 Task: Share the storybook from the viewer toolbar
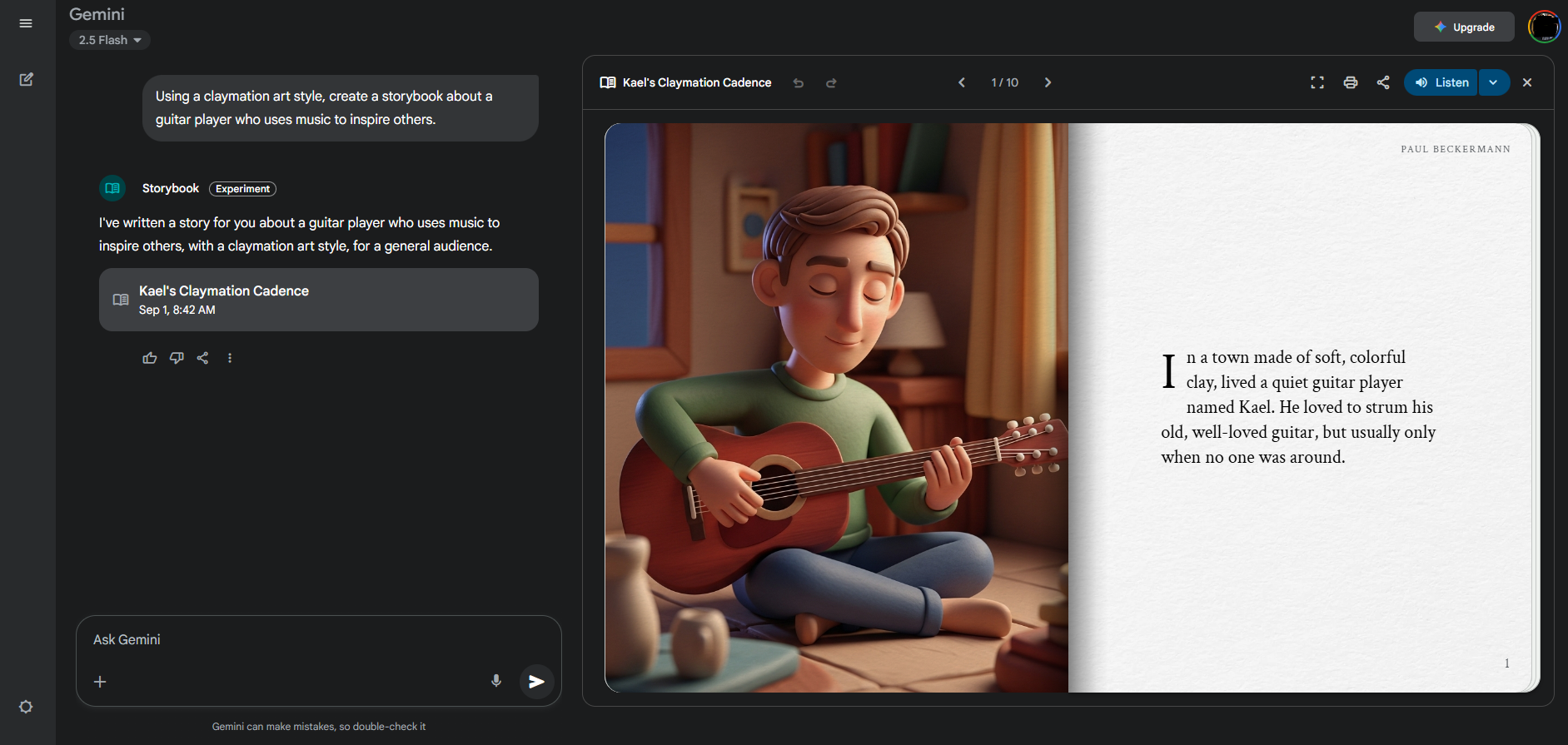[x=1383, y=82]
